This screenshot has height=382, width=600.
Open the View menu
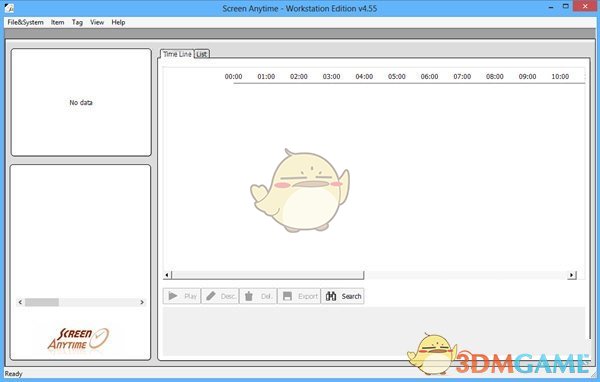click(x=97, y=22)
